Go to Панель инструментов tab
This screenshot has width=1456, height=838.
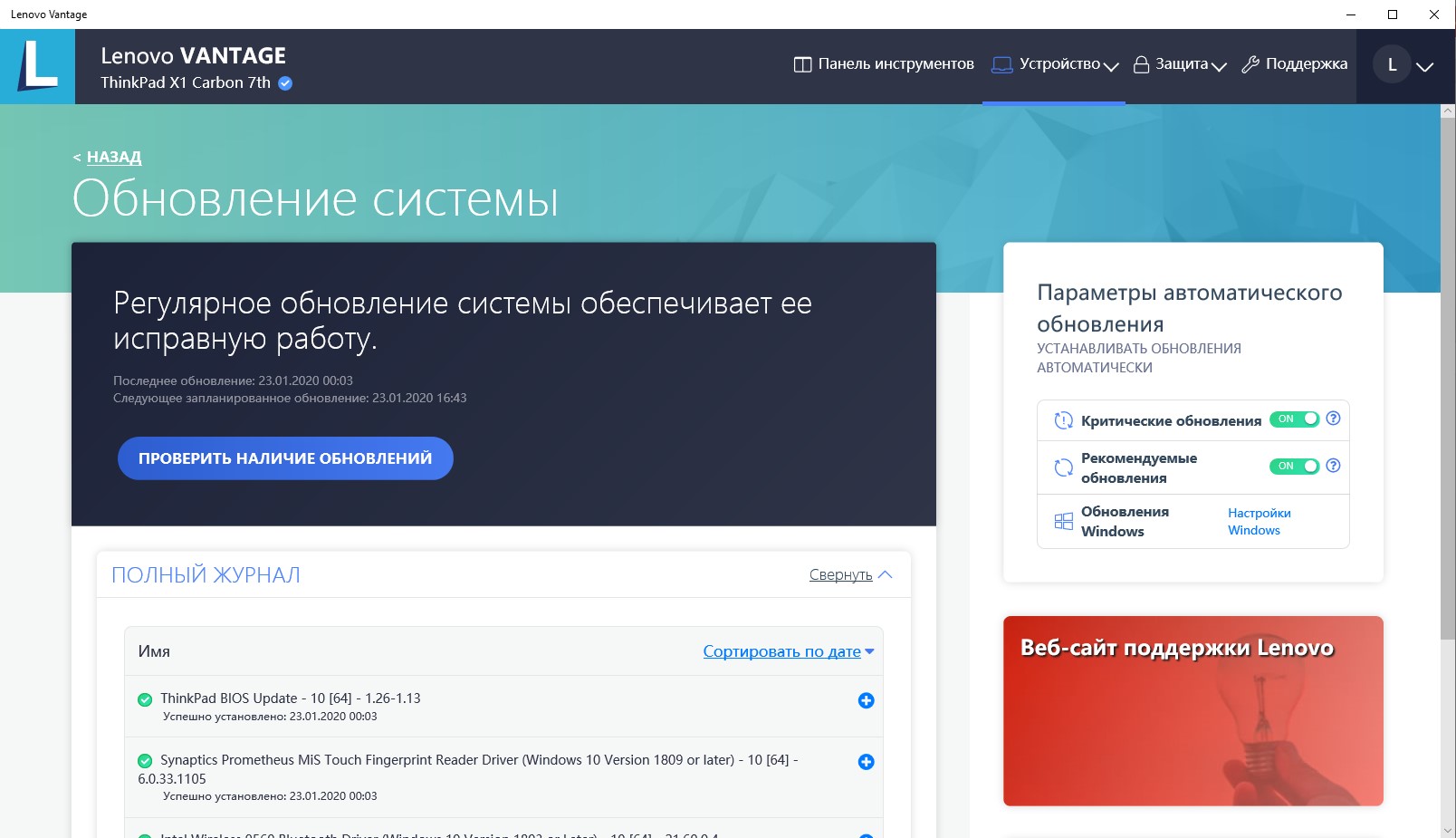884,64
